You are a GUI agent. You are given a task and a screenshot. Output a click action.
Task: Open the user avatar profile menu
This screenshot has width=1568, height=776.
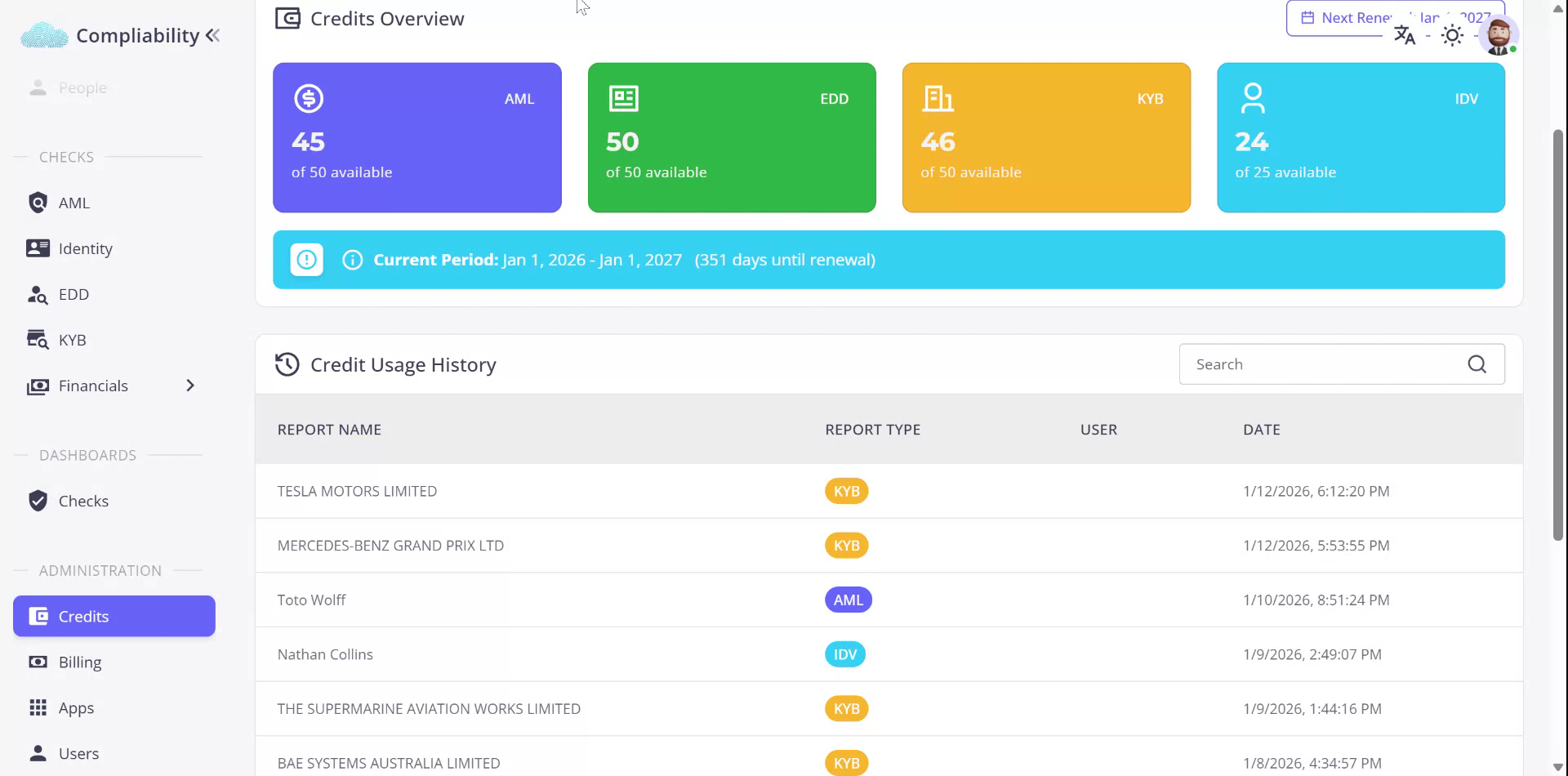coord(1498,36)
